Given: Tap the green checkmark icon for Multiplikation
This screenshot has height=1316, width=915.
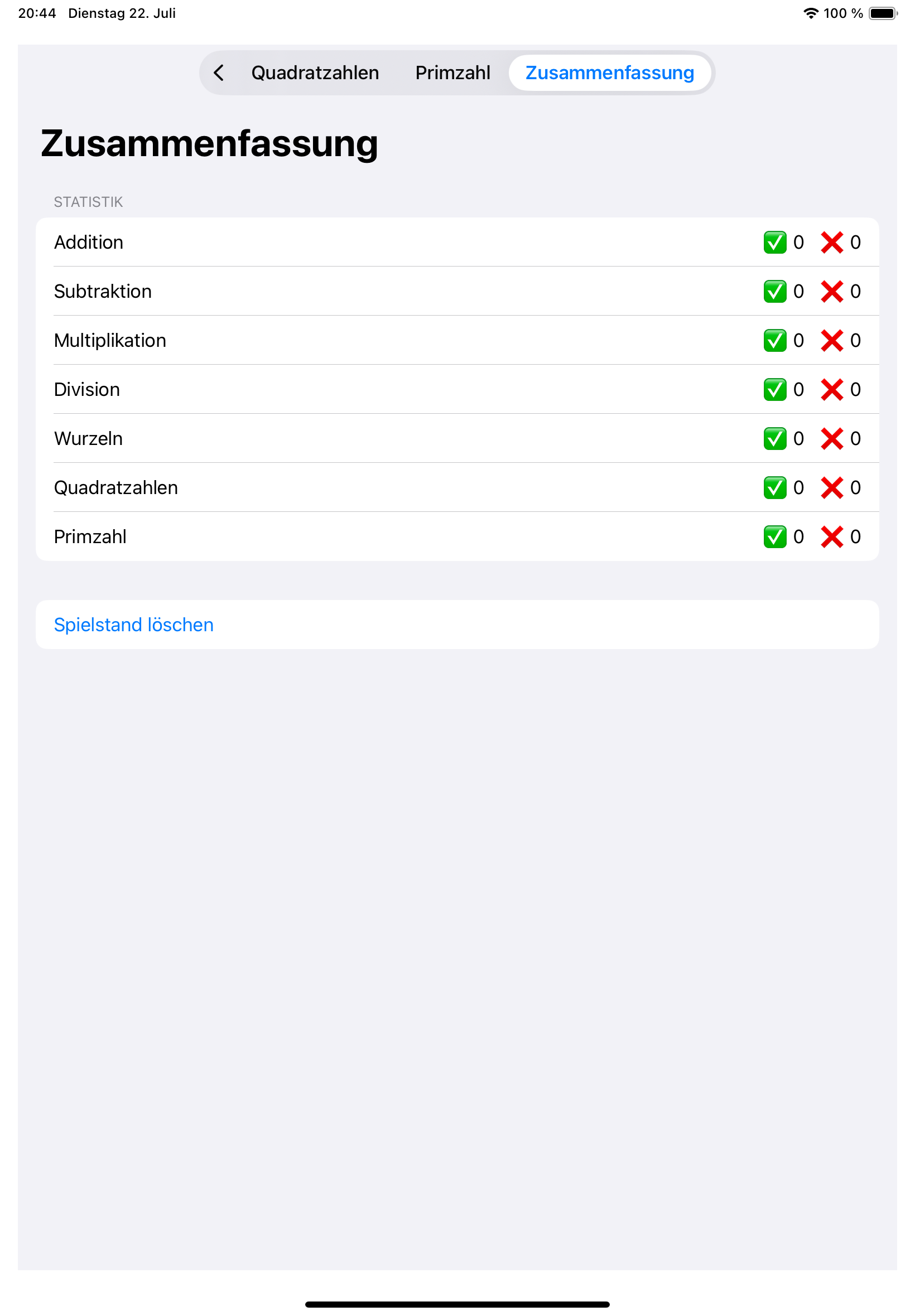Looking at the screenshot, I should (774, 340).
